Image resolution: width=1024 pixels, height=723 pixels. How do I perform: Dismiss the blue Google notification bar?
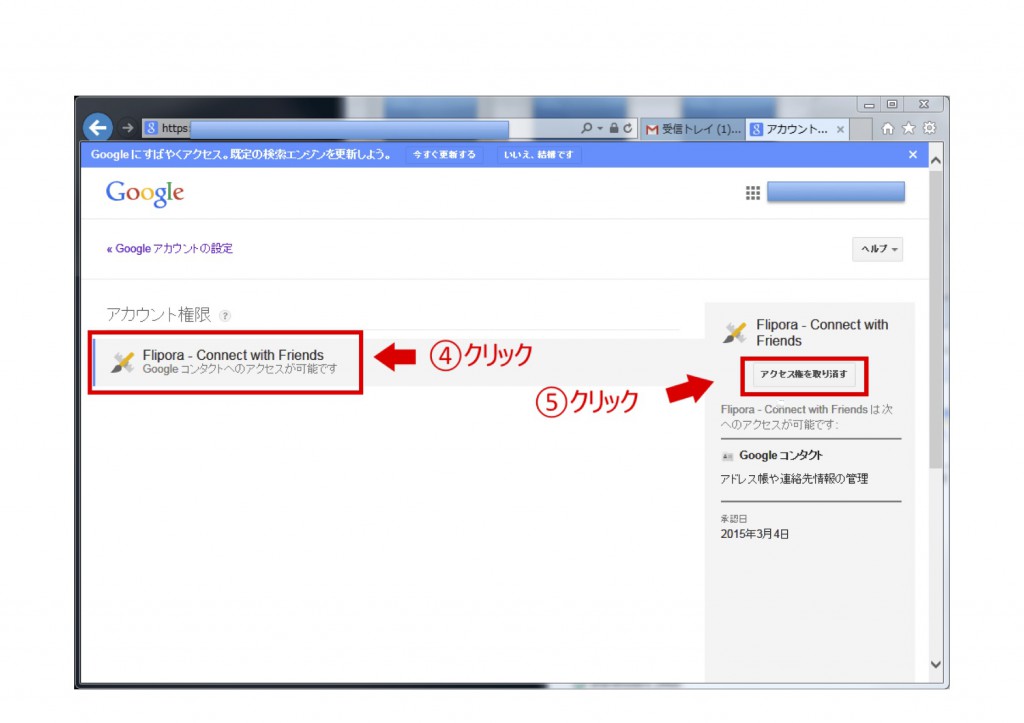pyautogui.click(x=912, y=155)
